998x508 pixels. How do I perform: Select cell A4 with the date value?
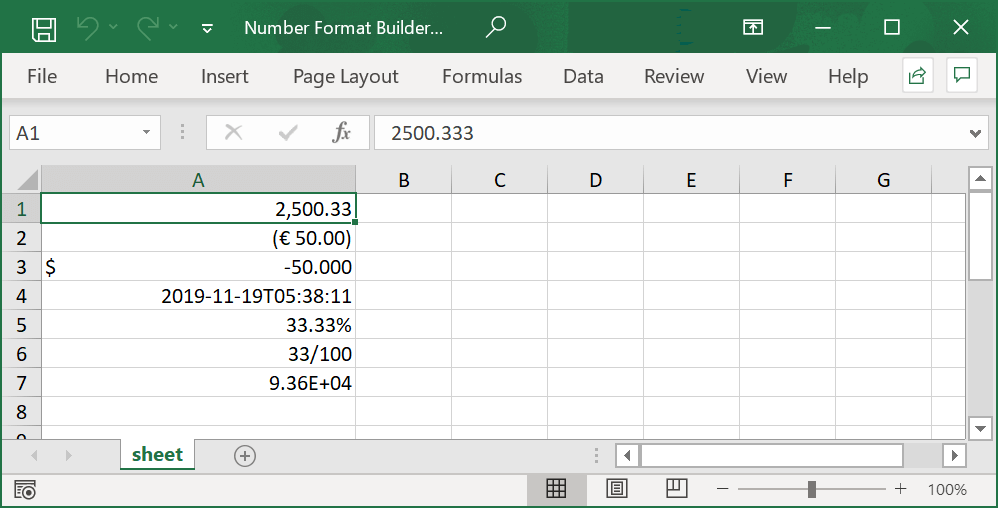(x=198, y=296)
